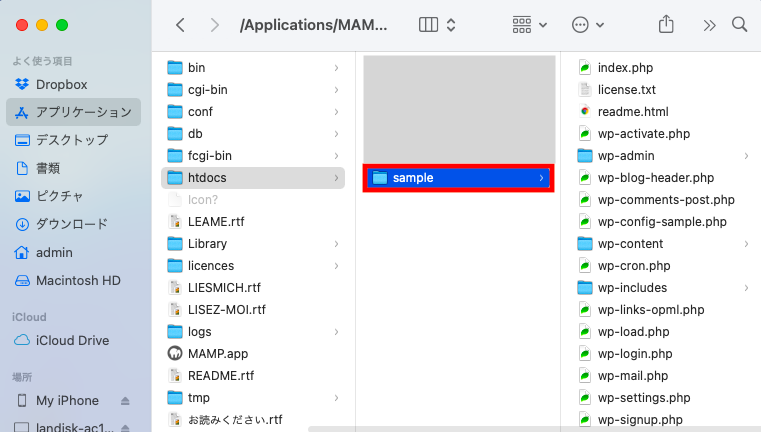Open ダウンロード from the sidebar
Viewport: 761px width, 432px height.
pyautogui.click(x=73, y=224)
